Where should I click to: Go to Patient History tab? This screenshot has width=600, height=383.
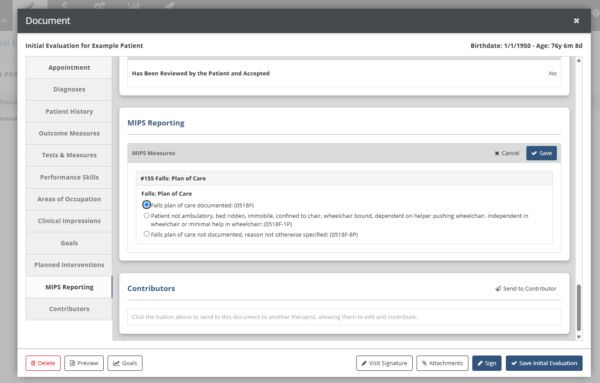[x=69, y=111]
